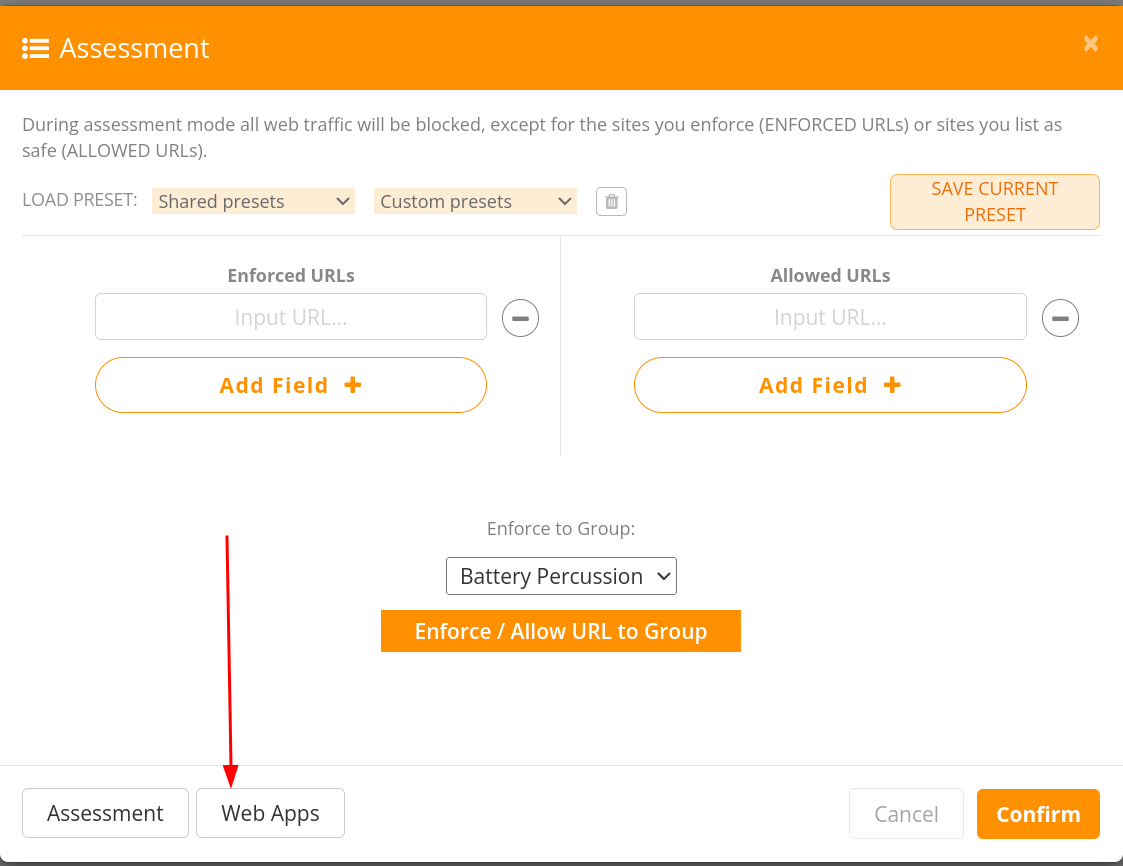Open the Custom presets dropdown

(x=475, y=201)
